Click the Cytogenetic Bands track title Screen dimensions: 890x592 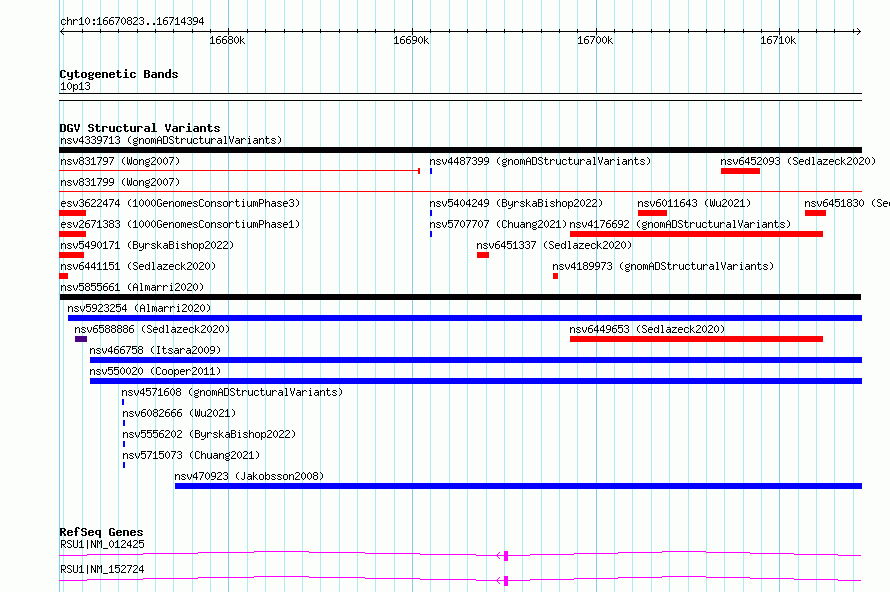point(119,74)
